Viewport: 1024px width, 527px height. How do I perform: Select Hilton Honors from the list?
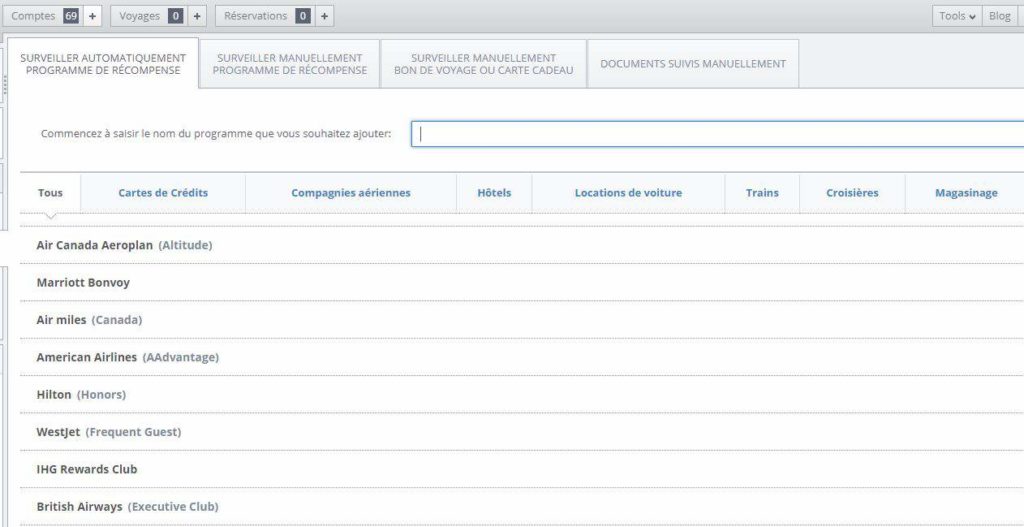pyautogui.click(x=81, y=395)
